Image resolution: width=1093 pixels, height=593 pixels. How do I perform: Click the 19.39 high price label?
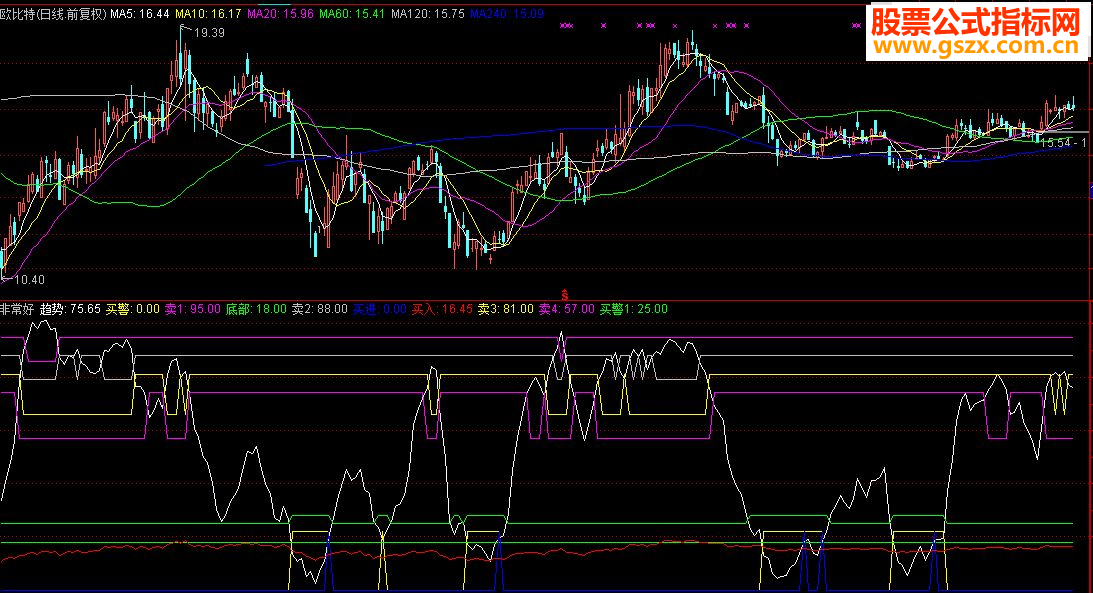[x=209, y=33]
